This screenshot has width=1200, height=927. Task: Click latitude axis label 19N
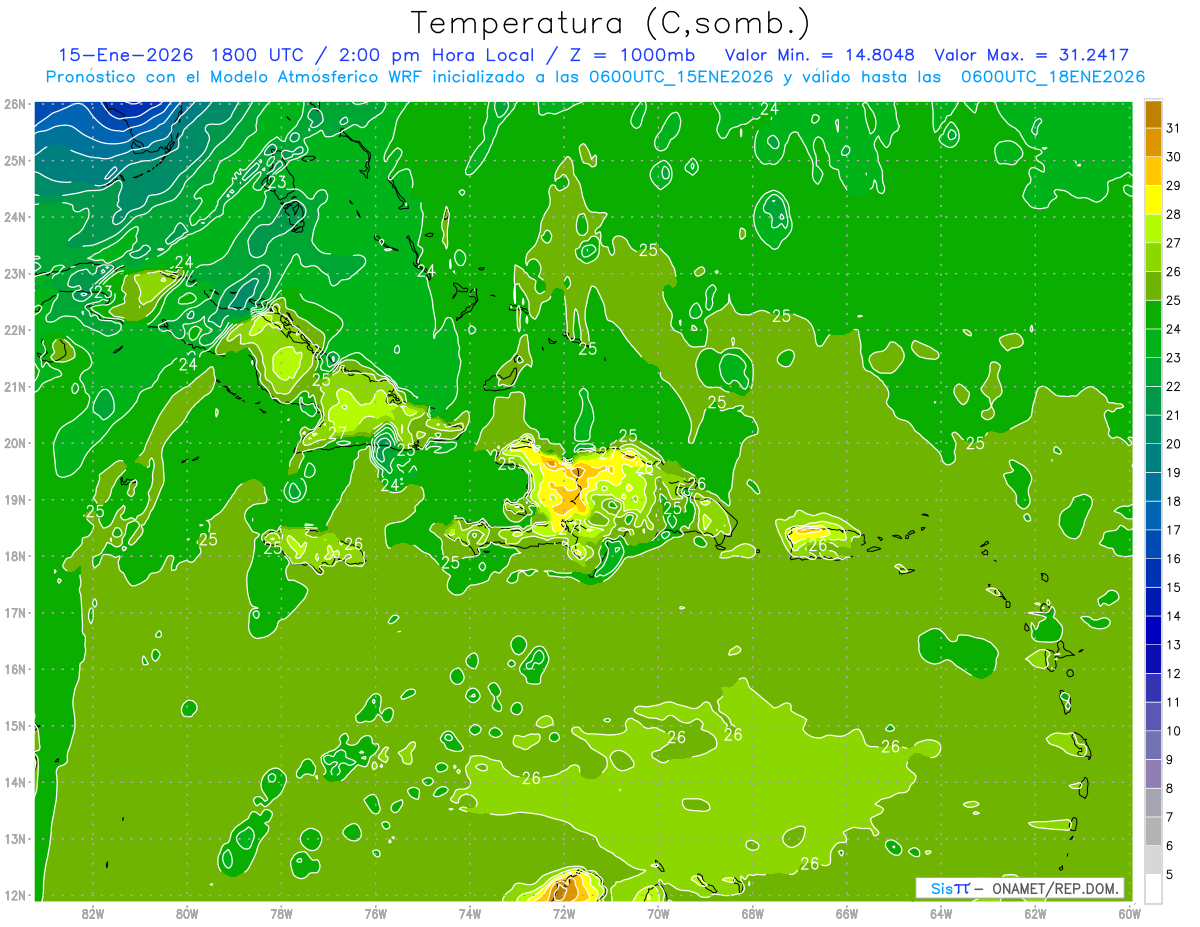pyautogui.click(x=15, y=499)
